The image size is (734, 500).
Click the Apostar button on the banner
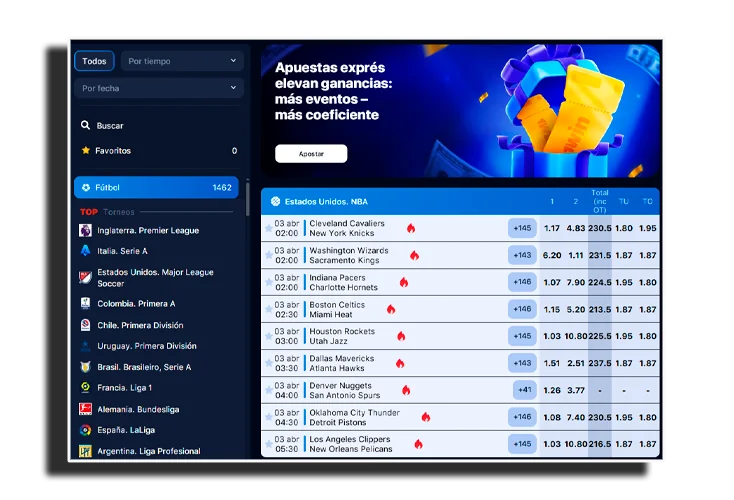click(x=311, y=154)
